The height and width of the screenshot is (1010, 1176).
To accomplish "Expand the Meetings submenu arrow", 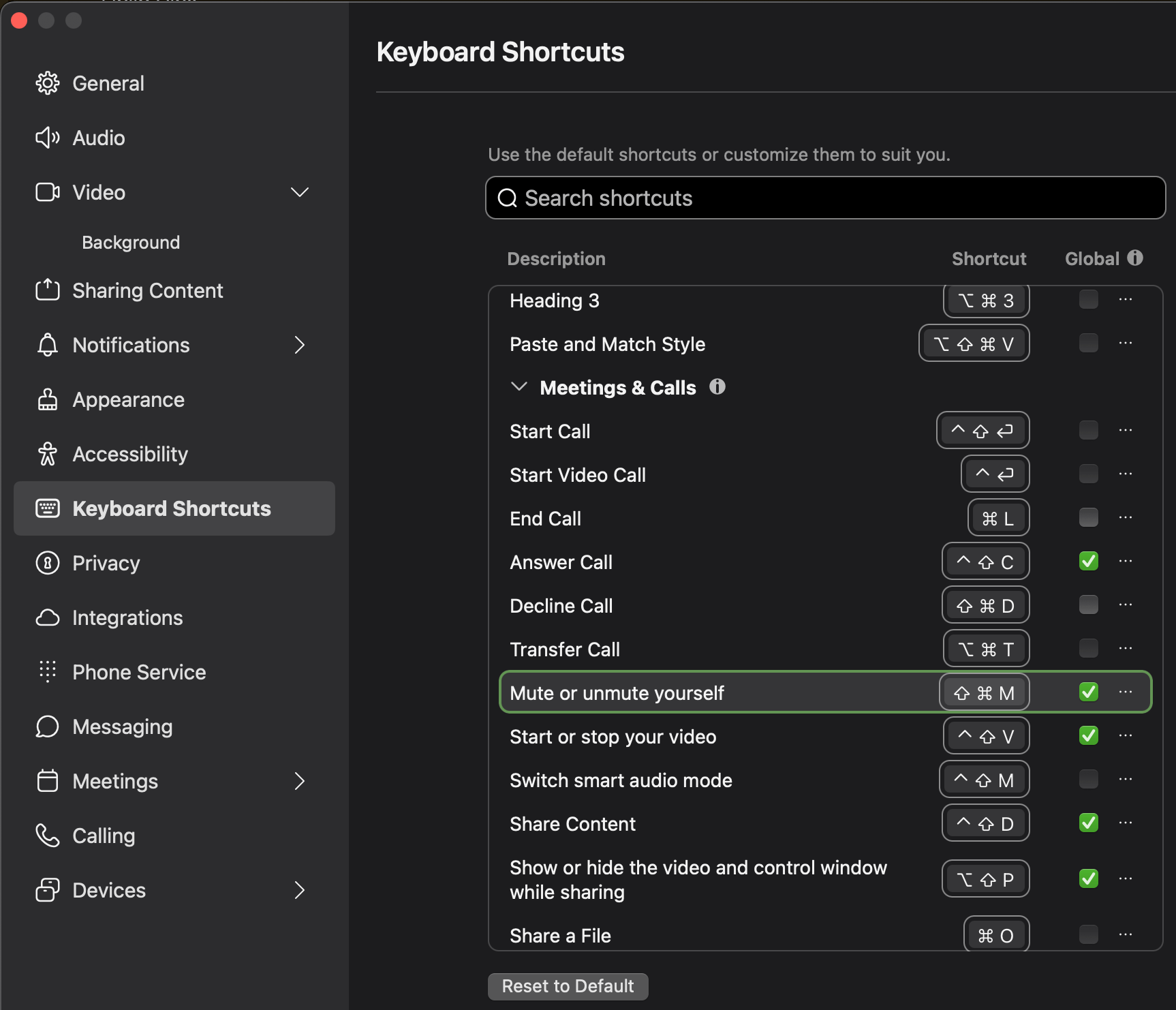I will pos(300,781).
